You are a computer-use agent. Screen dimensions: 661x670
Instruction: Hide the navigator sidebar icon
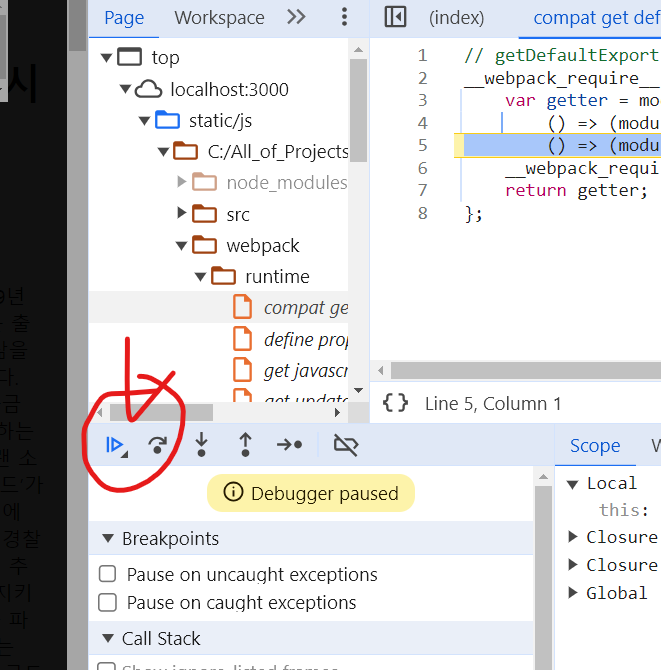(395, 17)
